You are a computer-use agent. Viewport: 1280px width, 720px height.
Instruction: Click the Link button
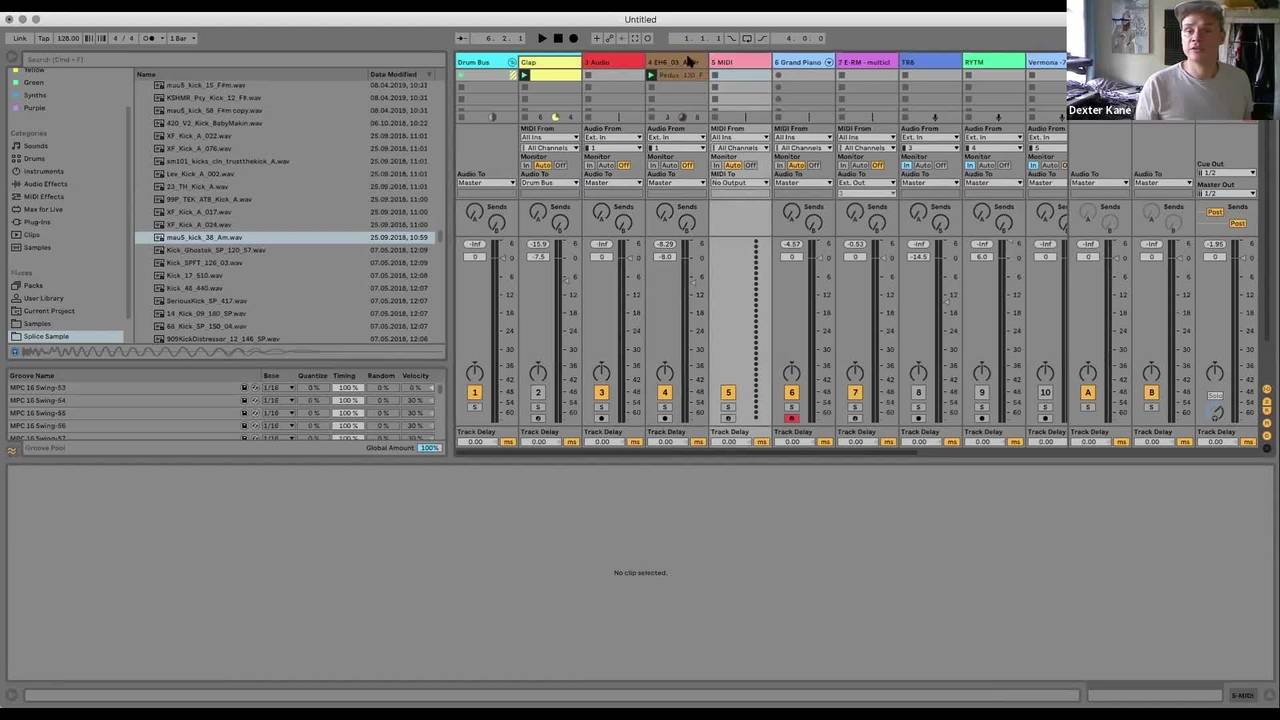pos(20,38)
